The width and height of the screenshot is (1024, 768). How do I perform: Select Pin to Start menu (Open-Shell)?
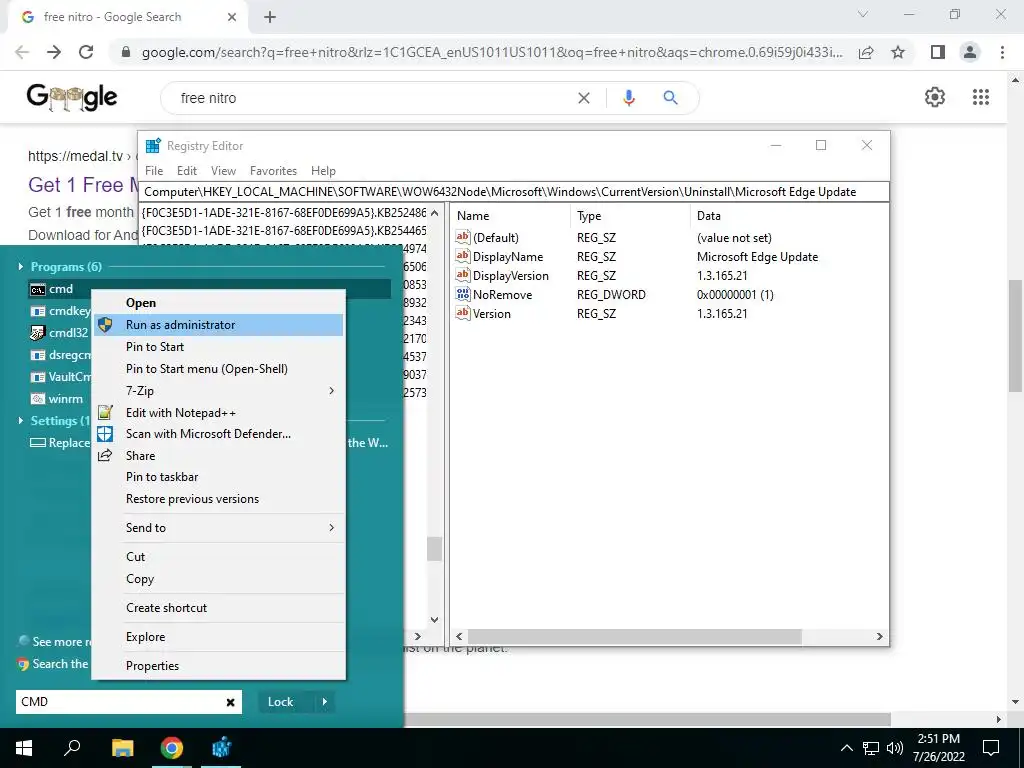click(x=218, y=369)
